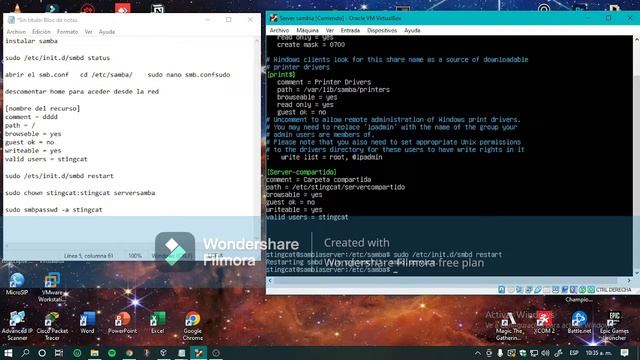Open Task View on taskbar
Screen dimensions: 640x360
tap(59, 353)
